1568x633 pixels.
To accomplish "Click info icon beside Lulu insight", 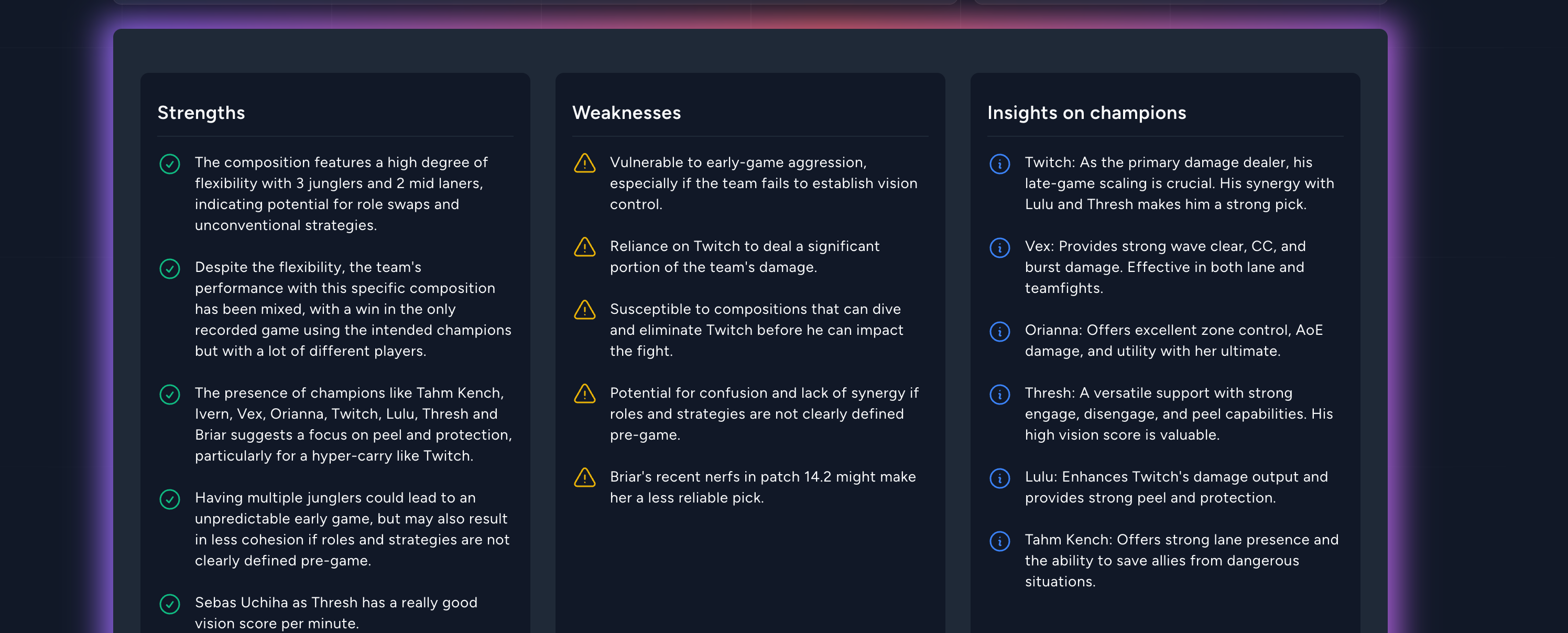I will coord(999,478).
